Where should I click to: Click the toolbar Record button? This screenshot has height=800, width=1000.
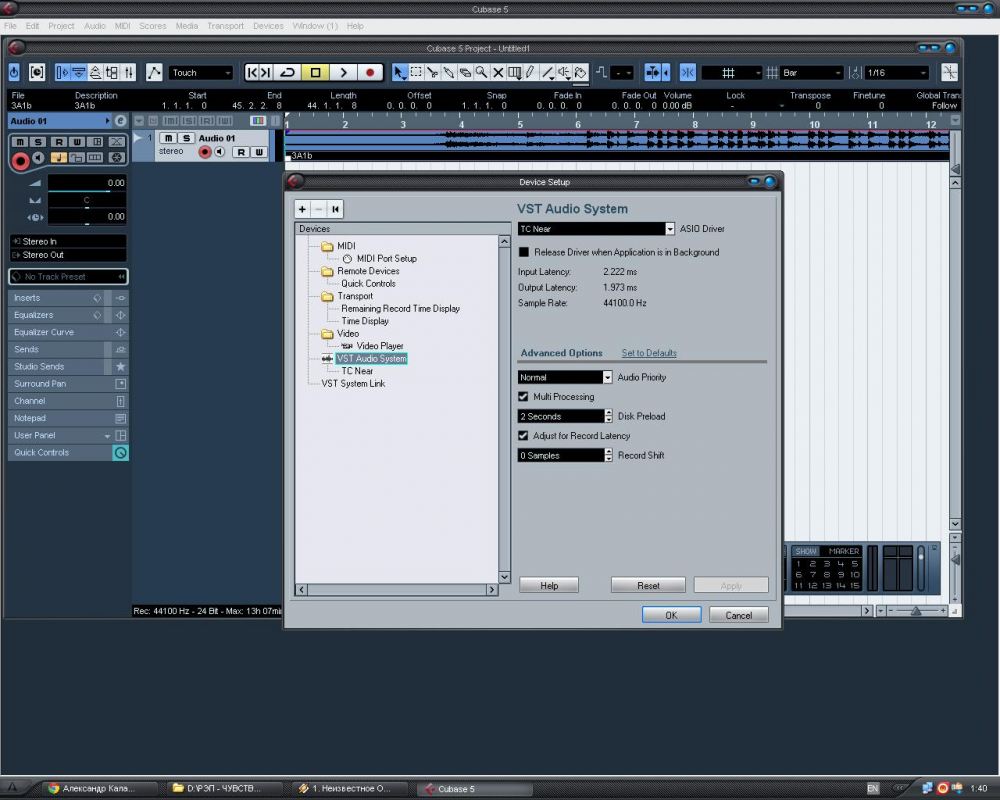[x=370, y=73]
